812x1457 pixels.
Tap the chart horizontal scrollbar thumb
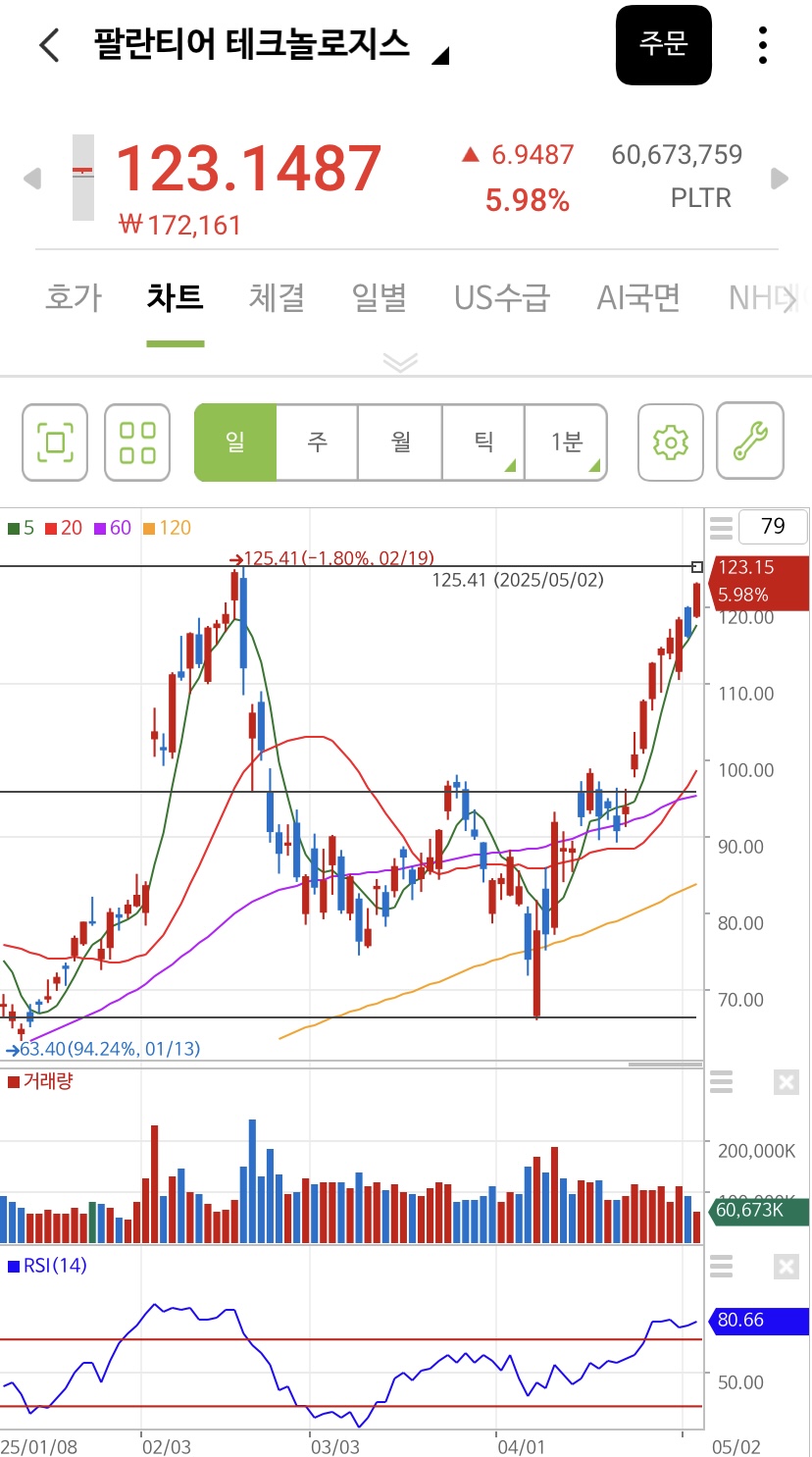coord(665,1064)
